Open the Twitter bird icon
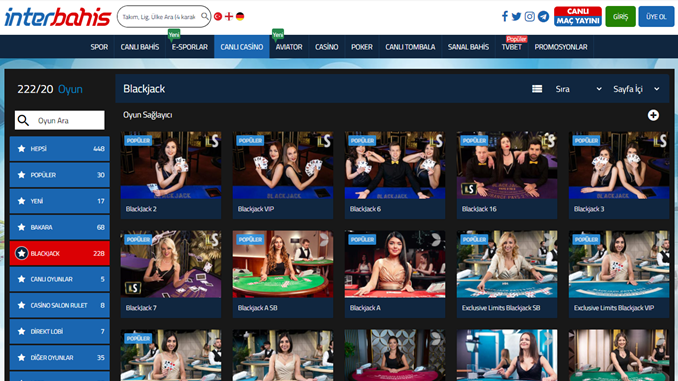Screen dimensions: 678x381 [x=516, y=16]
